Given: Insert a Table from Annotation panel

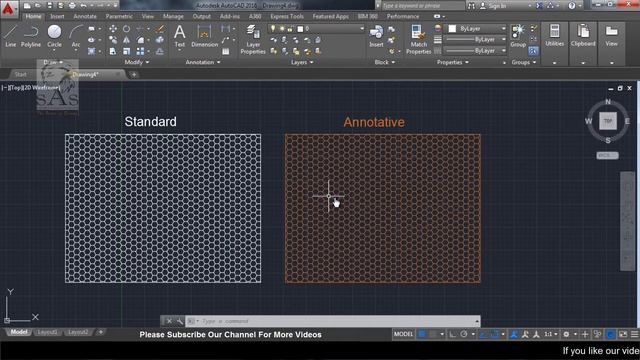Looking at the screenshot, I should click(x=226, y=51).
